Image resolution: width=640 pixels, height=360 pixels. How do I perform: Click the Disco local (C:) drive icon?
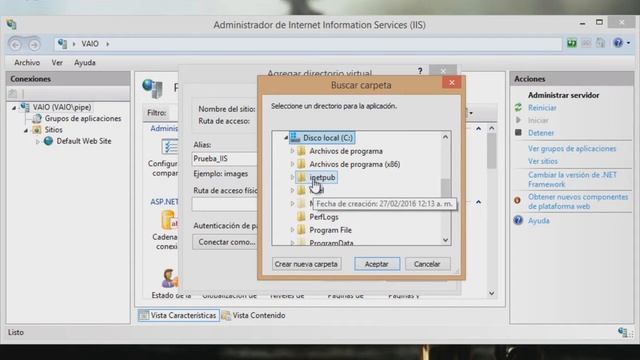[x=295, y=138]
